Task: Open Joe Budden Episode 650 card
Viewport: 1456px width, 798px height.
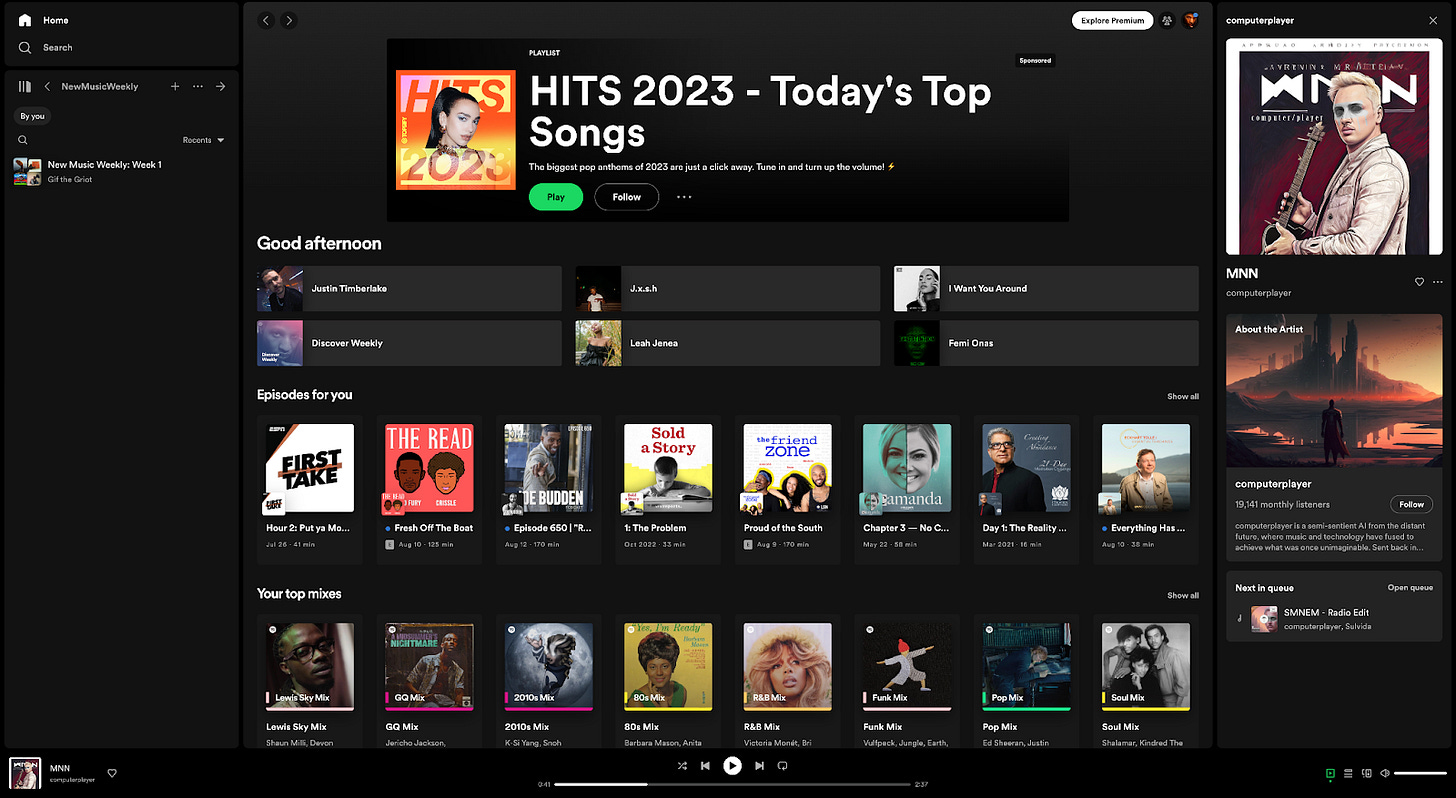Action: coord(549,489)
